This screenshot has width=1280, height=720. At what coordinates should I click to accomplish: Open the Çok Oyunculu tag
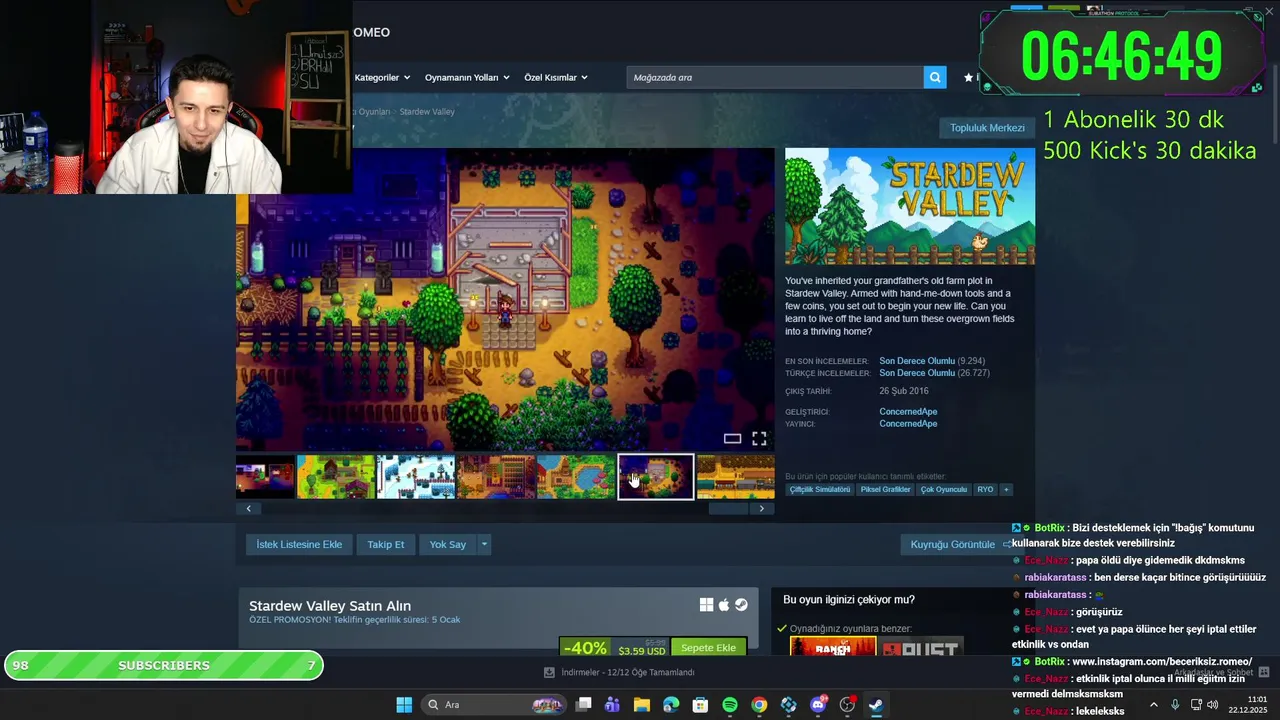click(944, 490)
